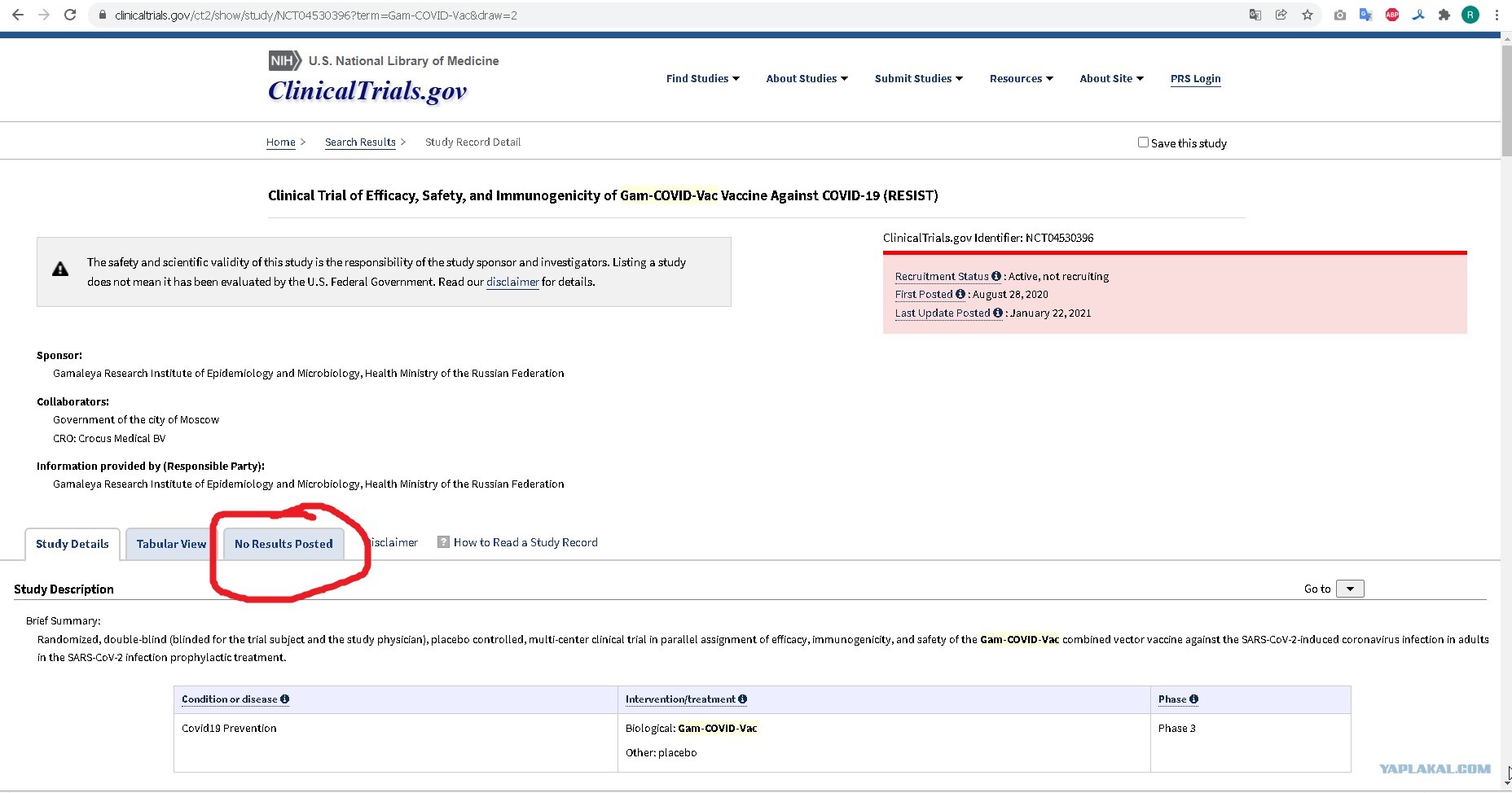Viewport: 1512px width, 793px height.
Task: Open the camera screenshot extension
Action: coord(1340,15)
